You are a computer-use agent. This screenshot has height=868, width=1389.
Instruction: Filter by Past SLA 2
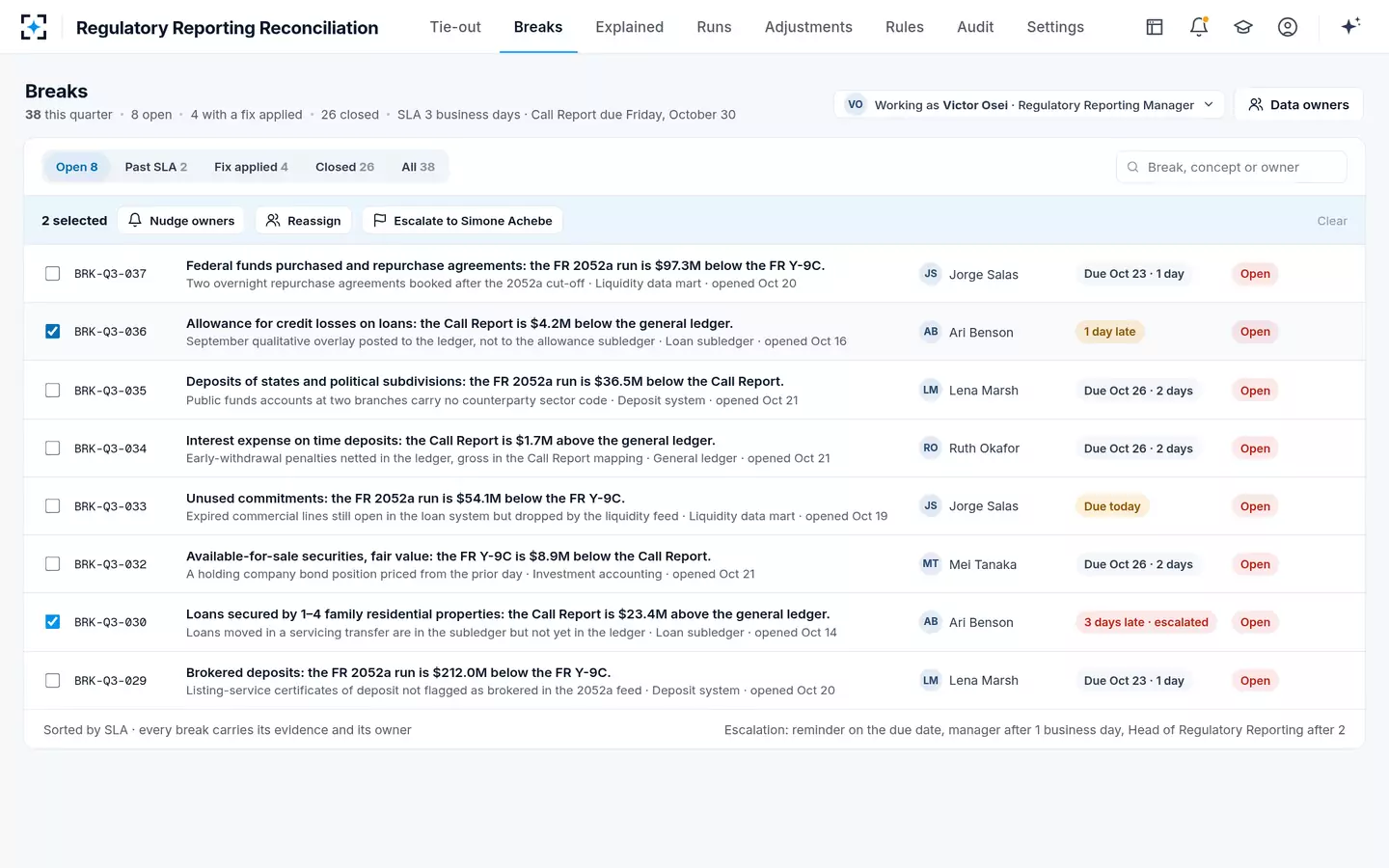click(156, 167)
